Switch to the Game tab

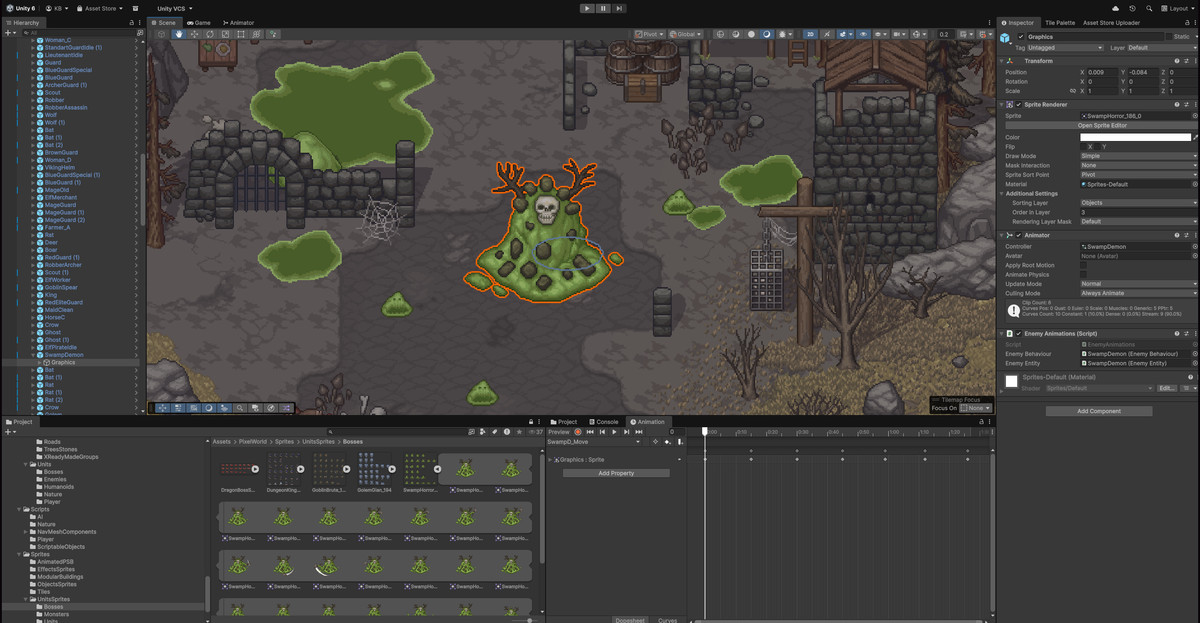coord(198,22)
